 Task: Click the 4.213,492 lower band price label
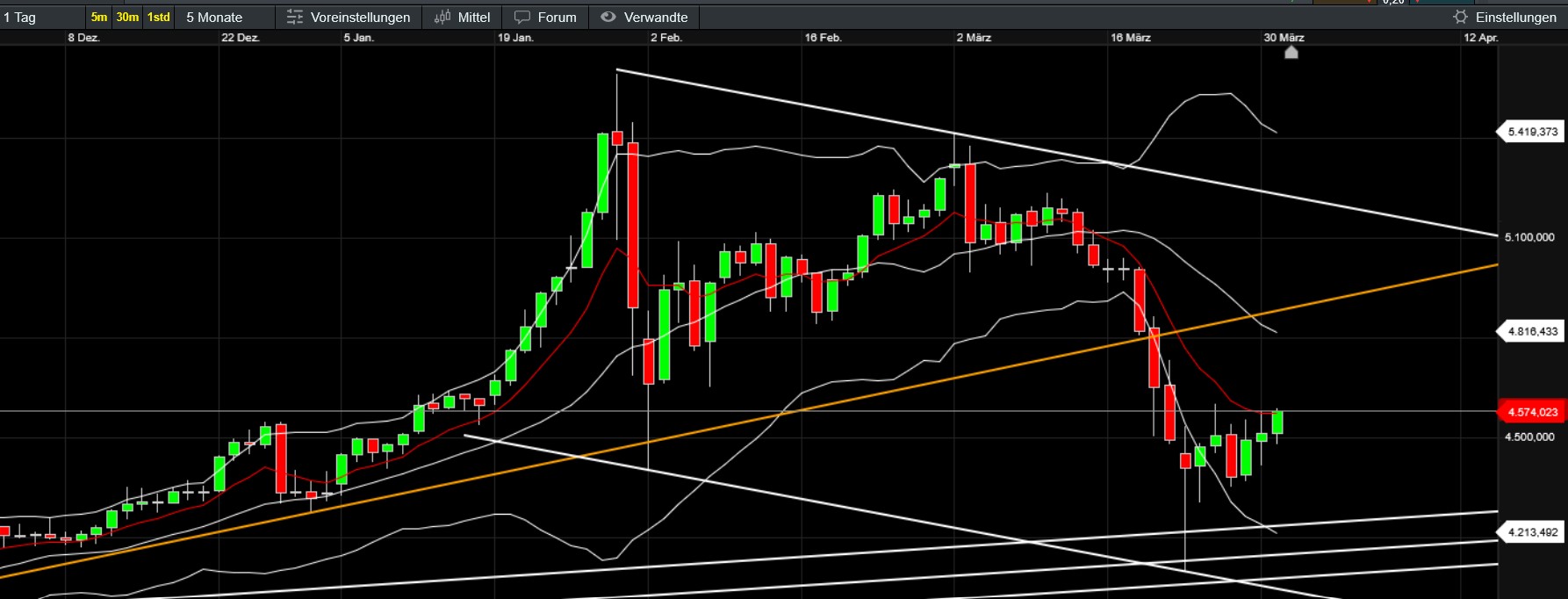[1532, 532]
